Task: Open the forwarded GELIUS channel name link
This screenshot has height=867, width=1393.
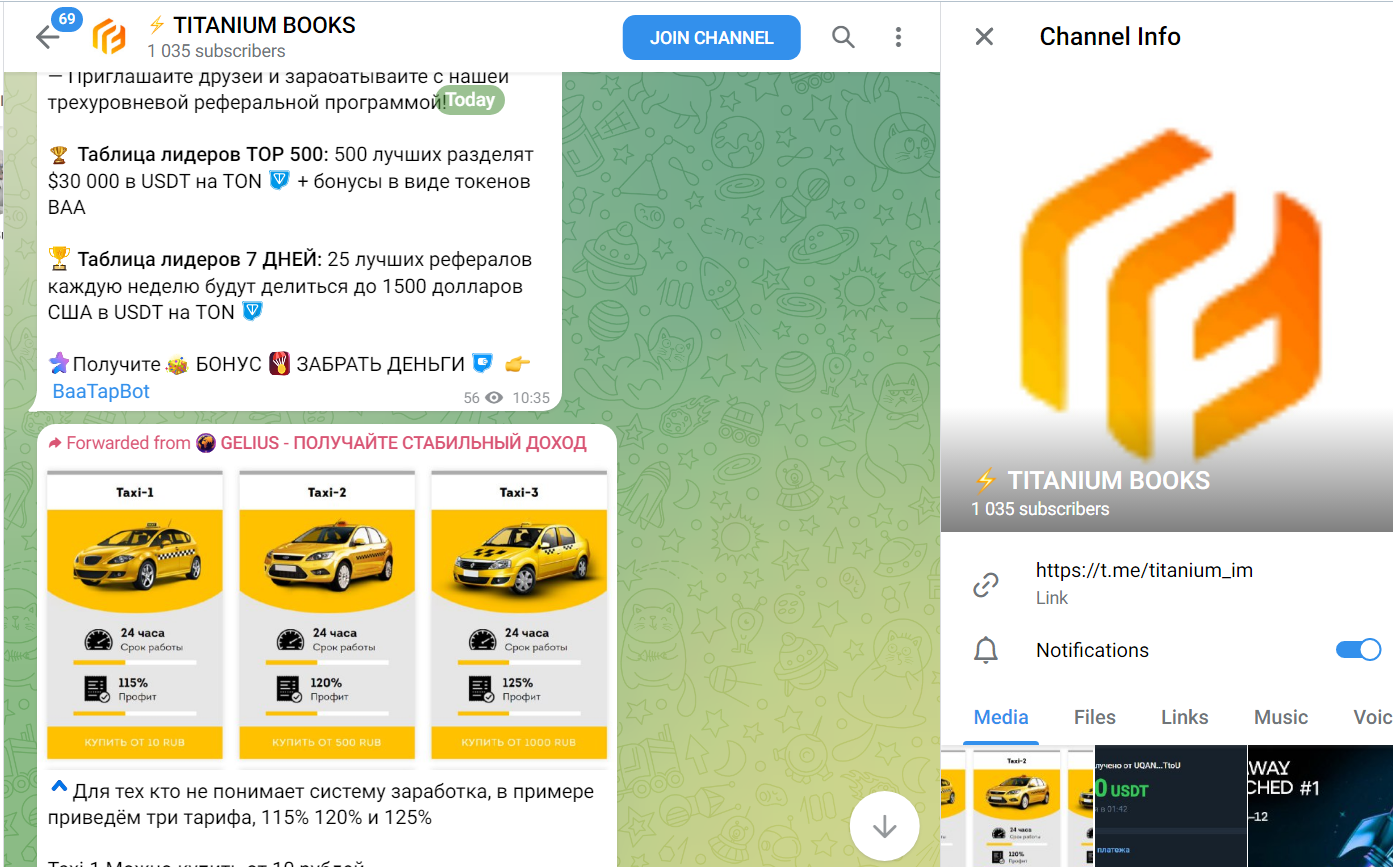Action: (403, 443)
